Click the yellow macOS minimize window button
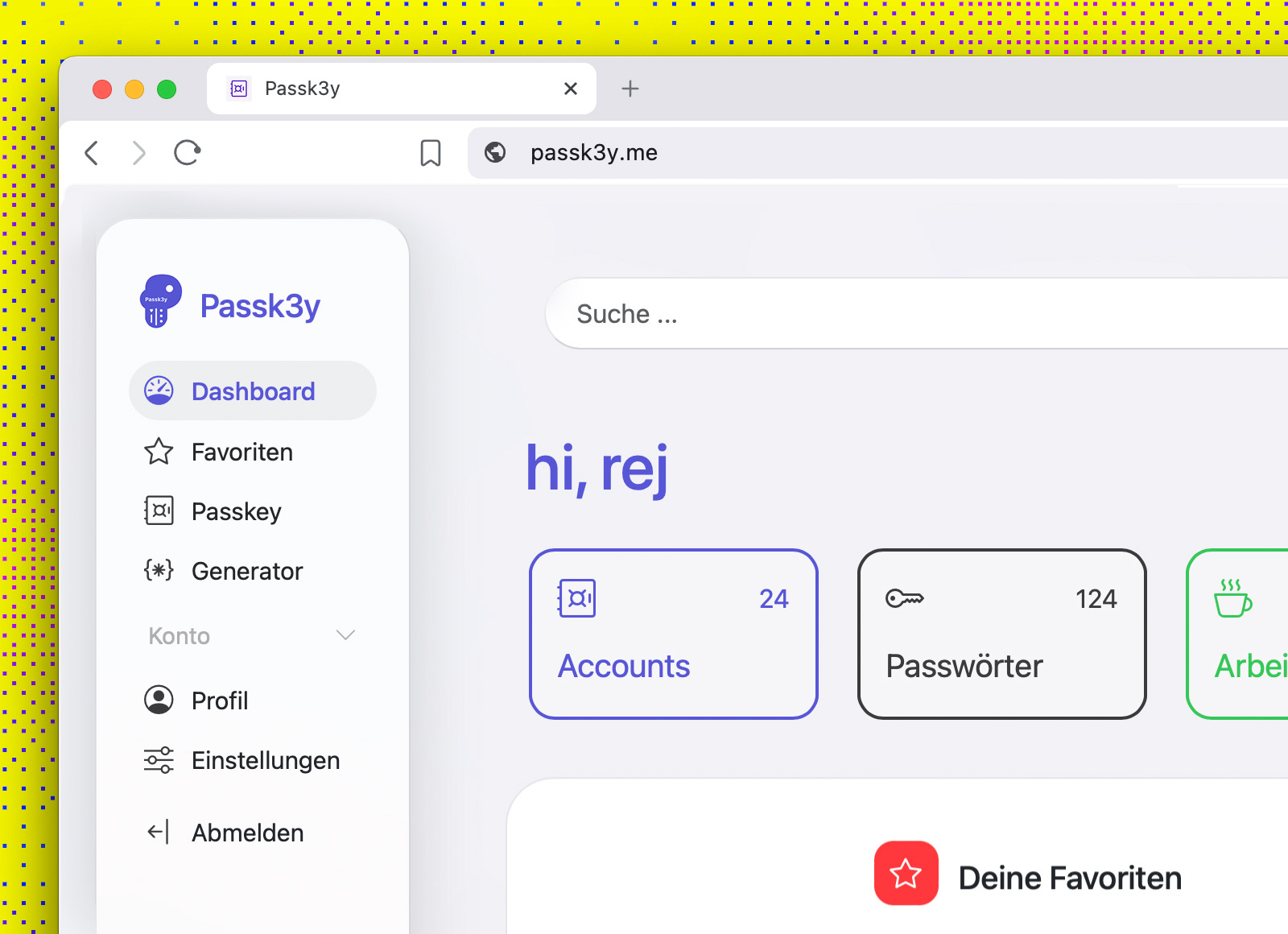 tap(134, 89)
